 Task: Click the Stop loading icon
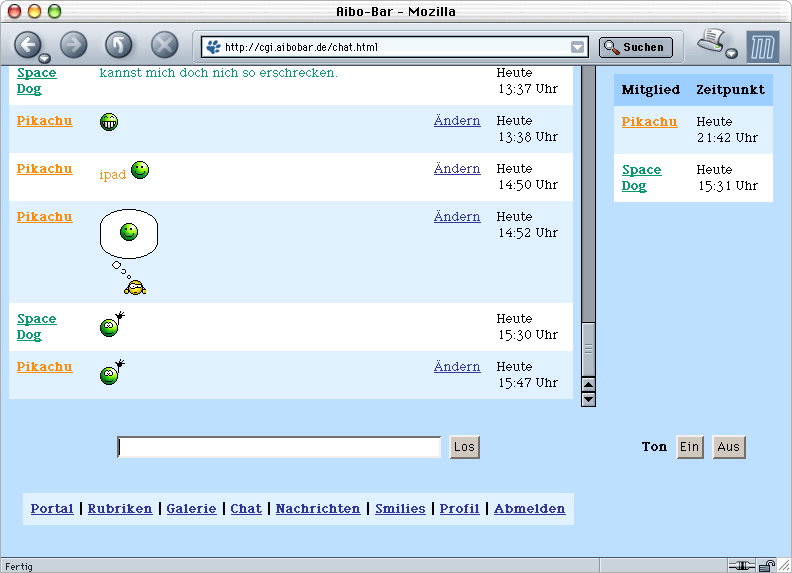point(164,45)
